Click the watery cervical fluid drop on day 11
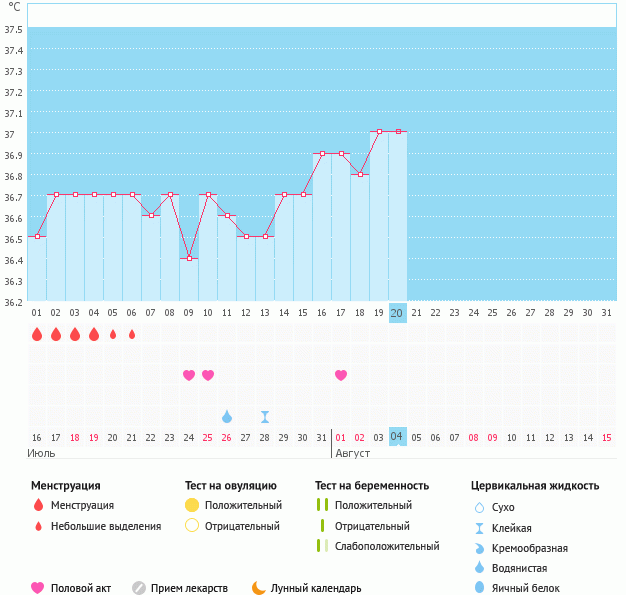This screenshot has width=626, height=595. pos(227,416)
